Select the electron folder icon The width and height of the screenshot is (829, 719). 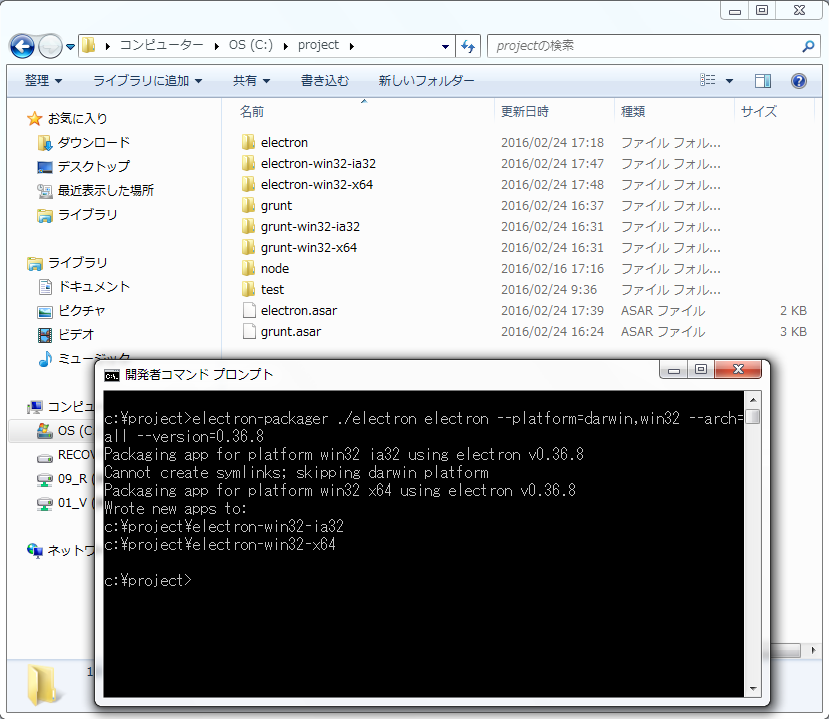coord(248,142)
